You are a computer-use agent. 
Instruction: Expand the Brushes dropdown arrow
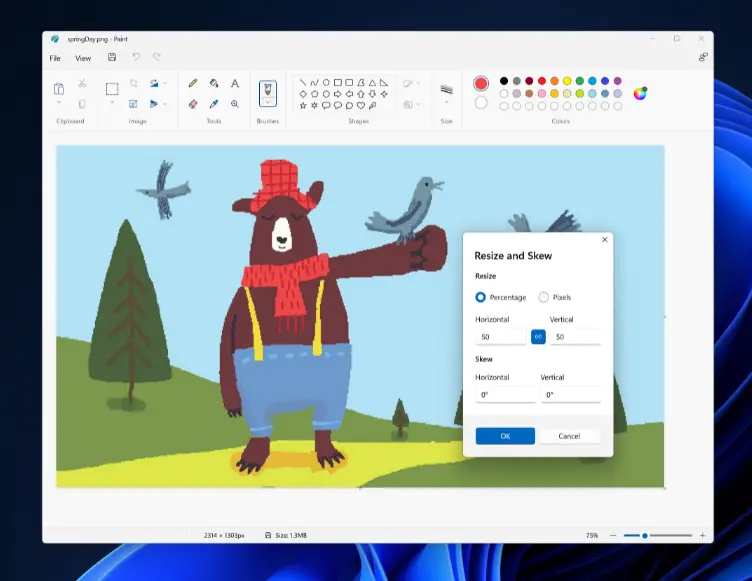point(268,102)
